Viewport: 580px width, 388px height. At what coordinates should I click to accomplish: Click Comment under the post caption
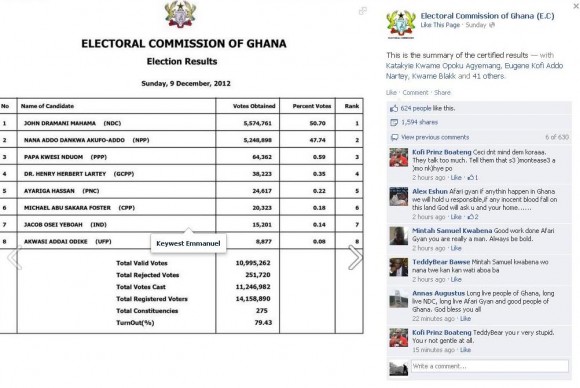(x=415, y=92)
